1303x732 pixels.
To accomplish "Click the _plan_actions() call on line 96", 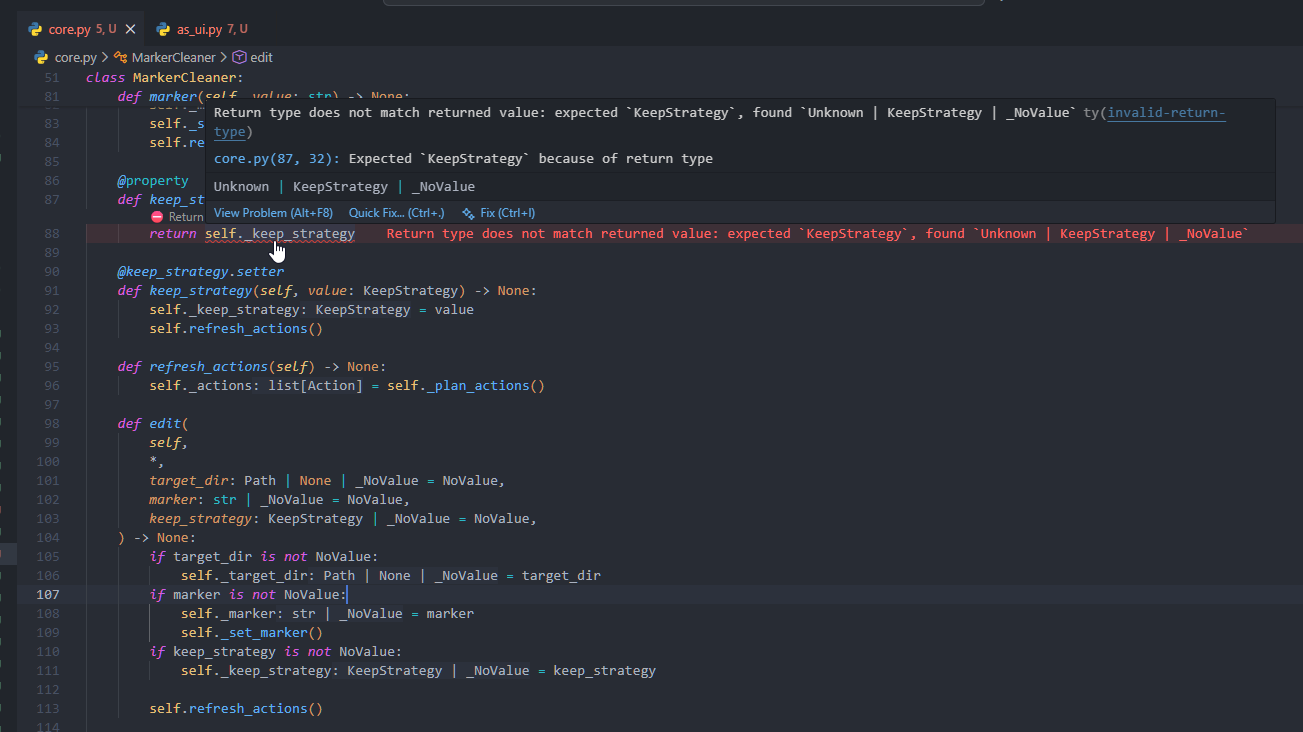I will (x=486, y=386).
